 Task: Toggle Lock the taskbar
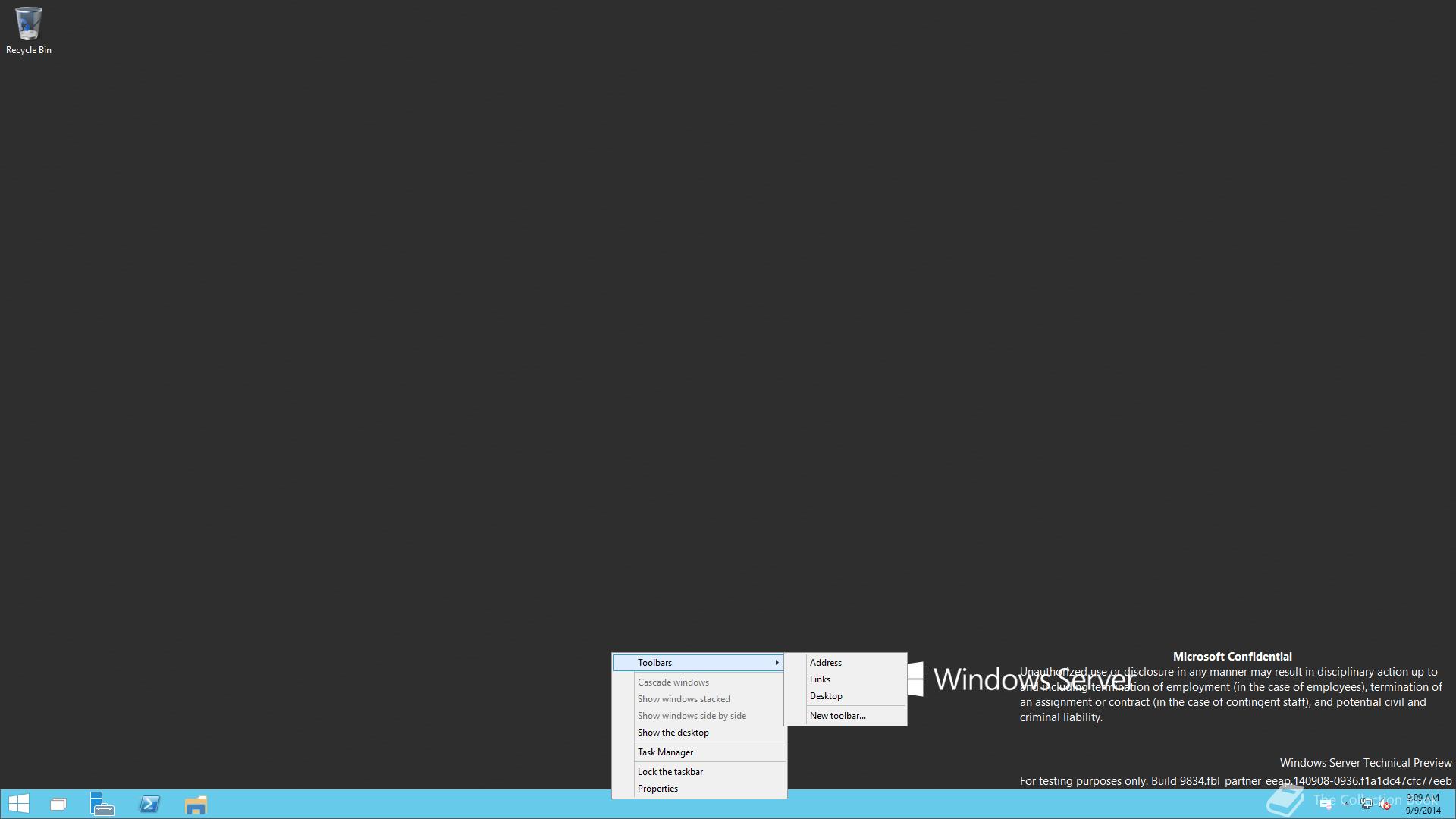[698, 772]
